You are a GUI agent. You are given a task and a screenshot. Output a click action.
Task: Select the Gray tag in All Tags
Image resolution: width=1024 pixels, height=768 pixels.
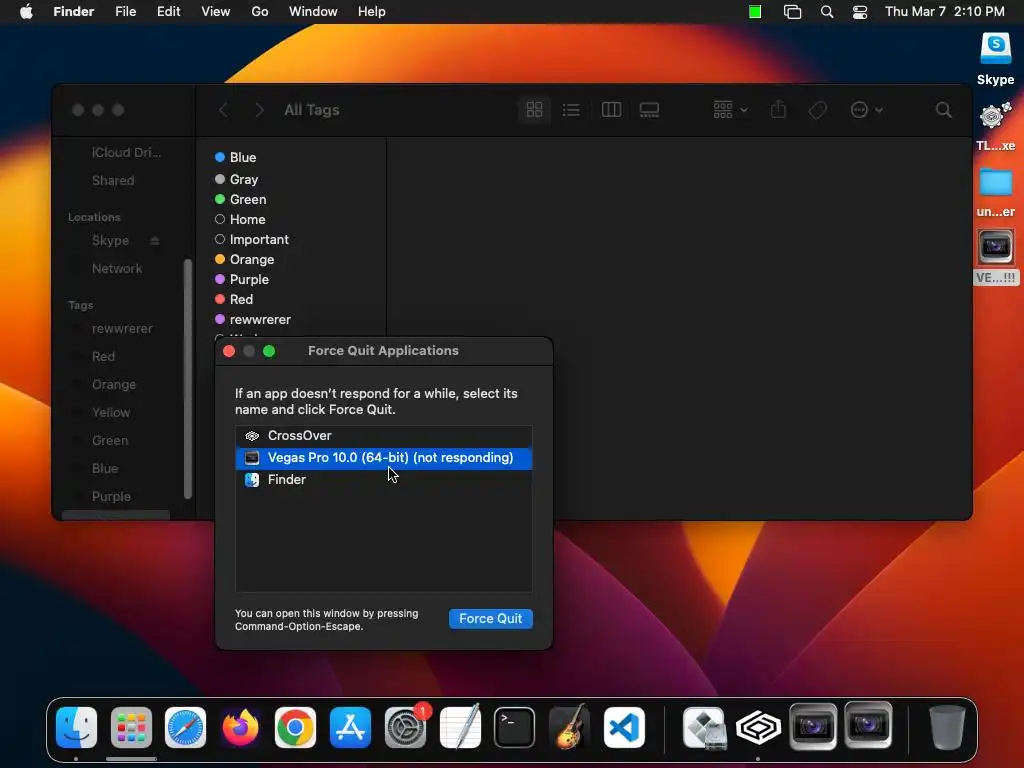(236, 179)
